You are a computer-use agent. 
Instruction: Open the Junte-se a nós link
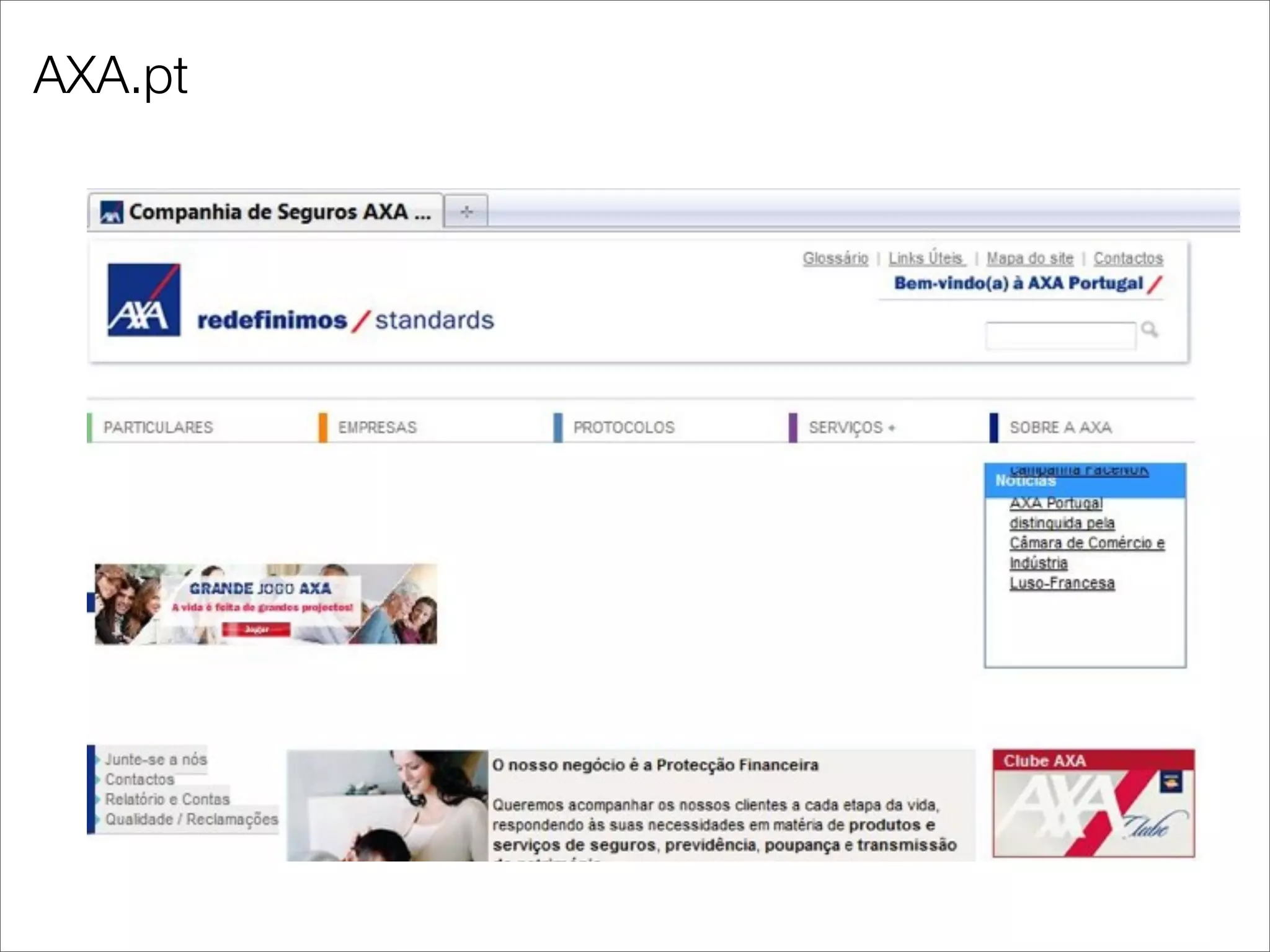click(156, 759)
